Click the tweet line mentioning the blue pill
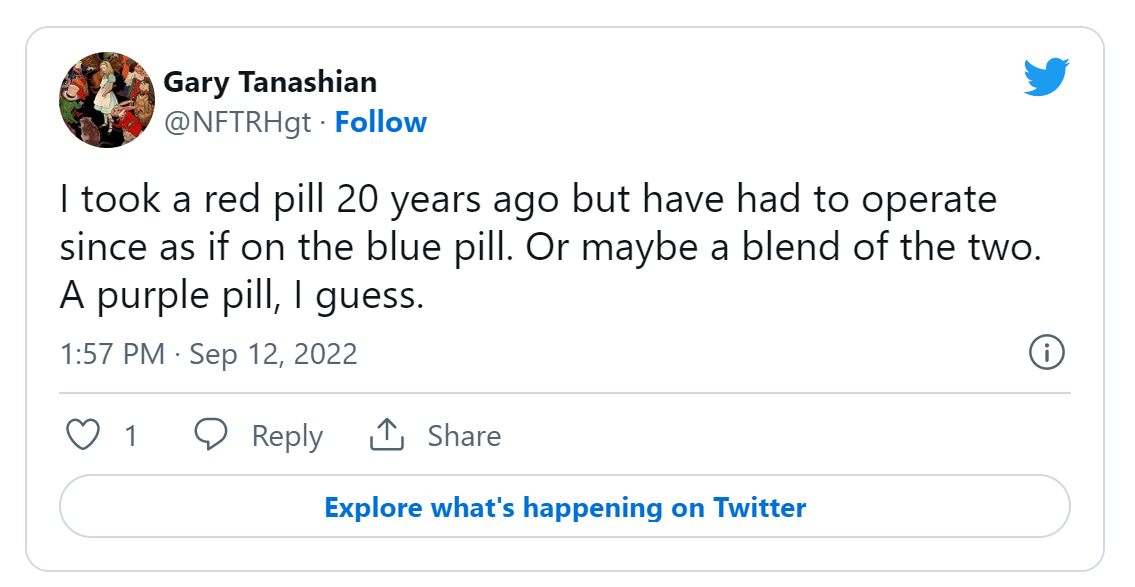This screenshot has height=587, width=1135. point(550,249)
